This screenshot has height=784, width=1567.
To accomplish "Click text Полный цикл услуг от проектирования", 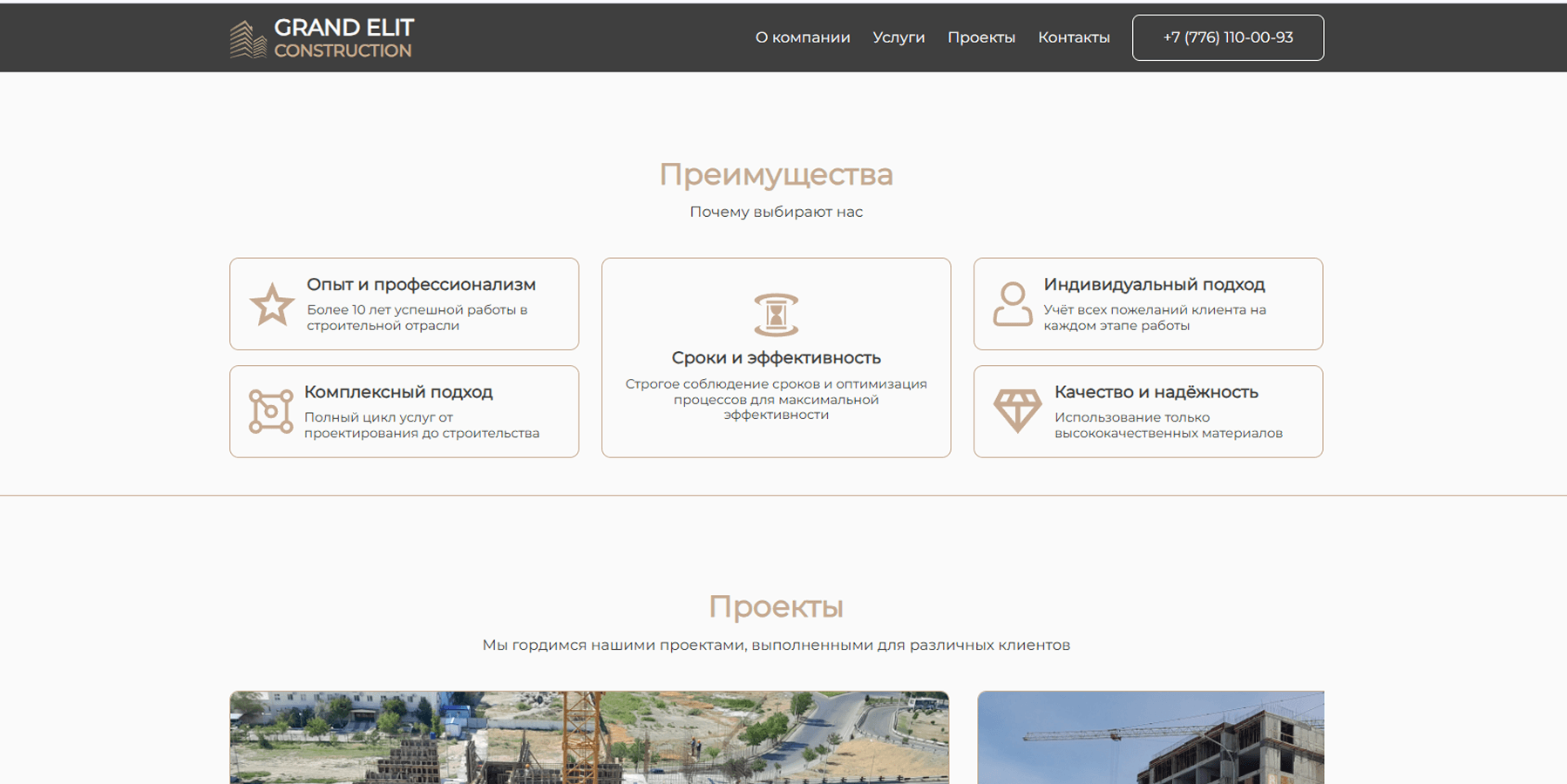I will (422, 425).
